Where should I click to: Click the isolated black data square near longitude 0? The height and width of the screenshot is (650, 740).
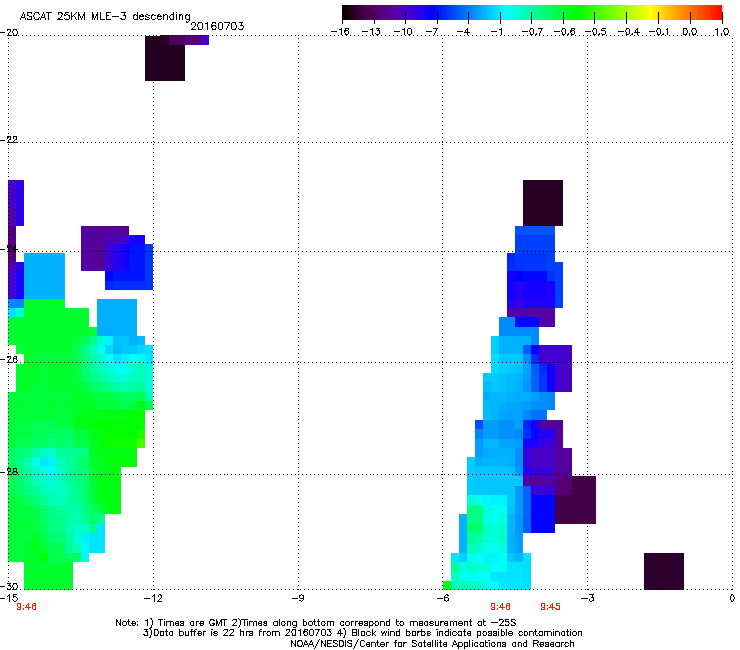664,571
